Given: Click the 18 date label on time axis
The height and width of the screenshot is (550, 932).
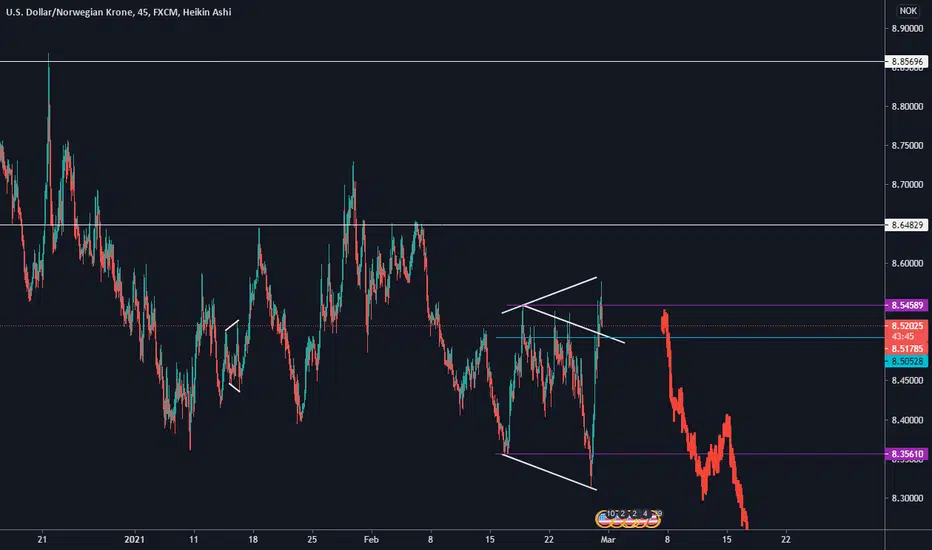Looking at the screenshot, I should point(253,539).
